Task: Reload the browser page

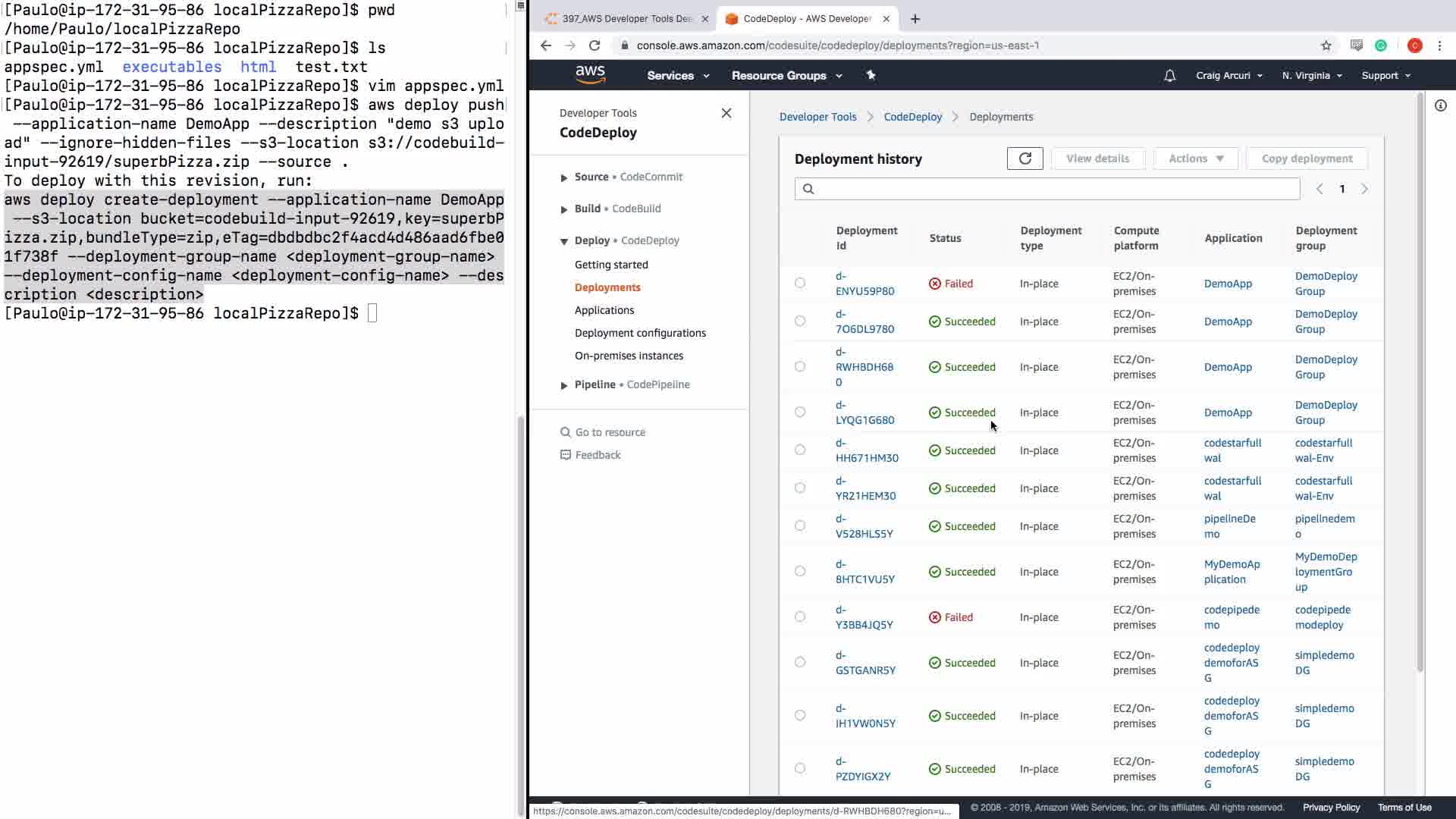Action: [595, 45]
